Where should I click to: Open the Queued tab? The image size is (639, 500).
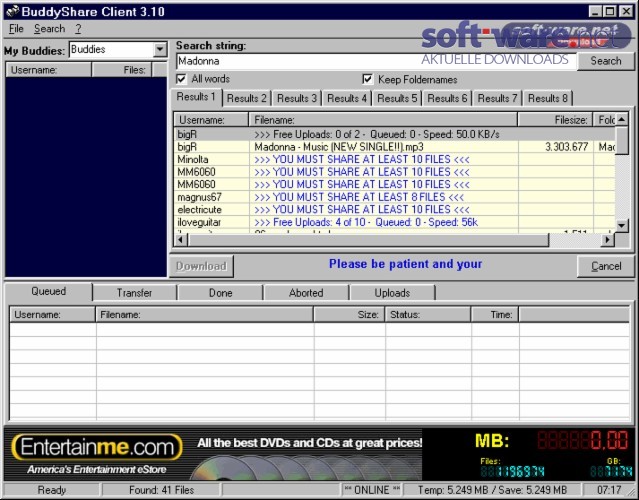click(x=48, y=291)
